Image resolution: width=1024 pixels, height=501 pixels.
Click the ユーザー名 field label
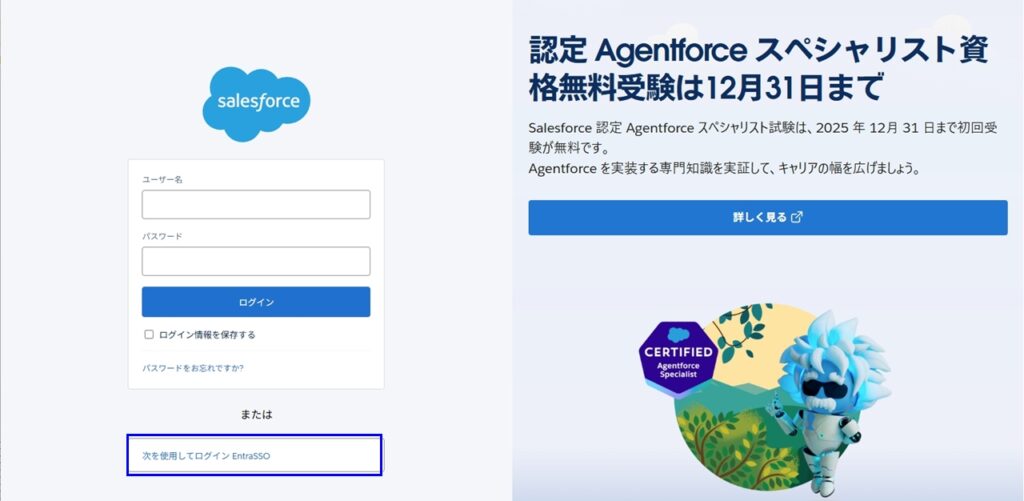tap(162, 179)
